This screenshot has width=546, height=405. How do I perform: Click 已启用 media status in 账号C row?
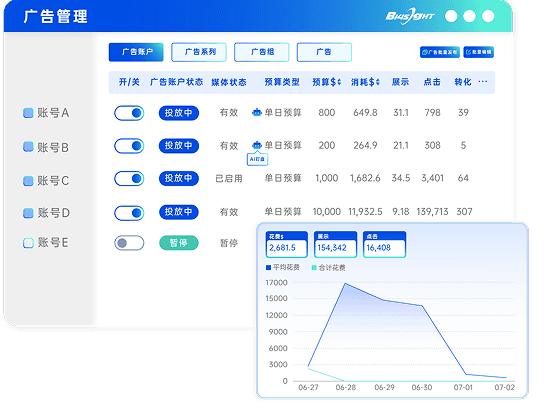pos(229,178)
